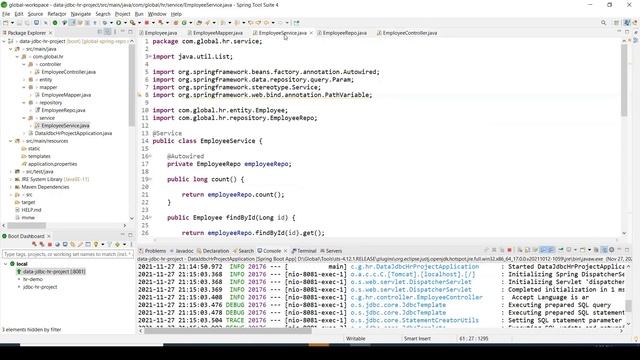
Task: Close the EmployeeService.java editor tab
Action: (x=311, y=33)
